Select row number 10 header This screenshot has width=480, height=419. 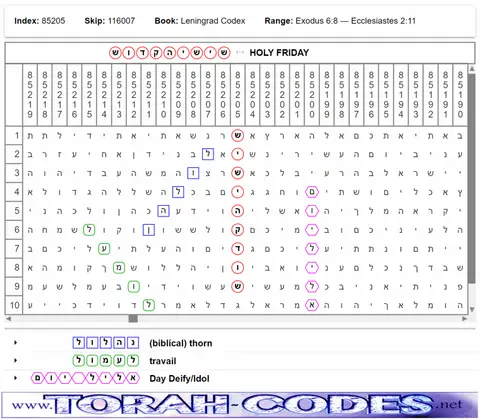[14, 305]
